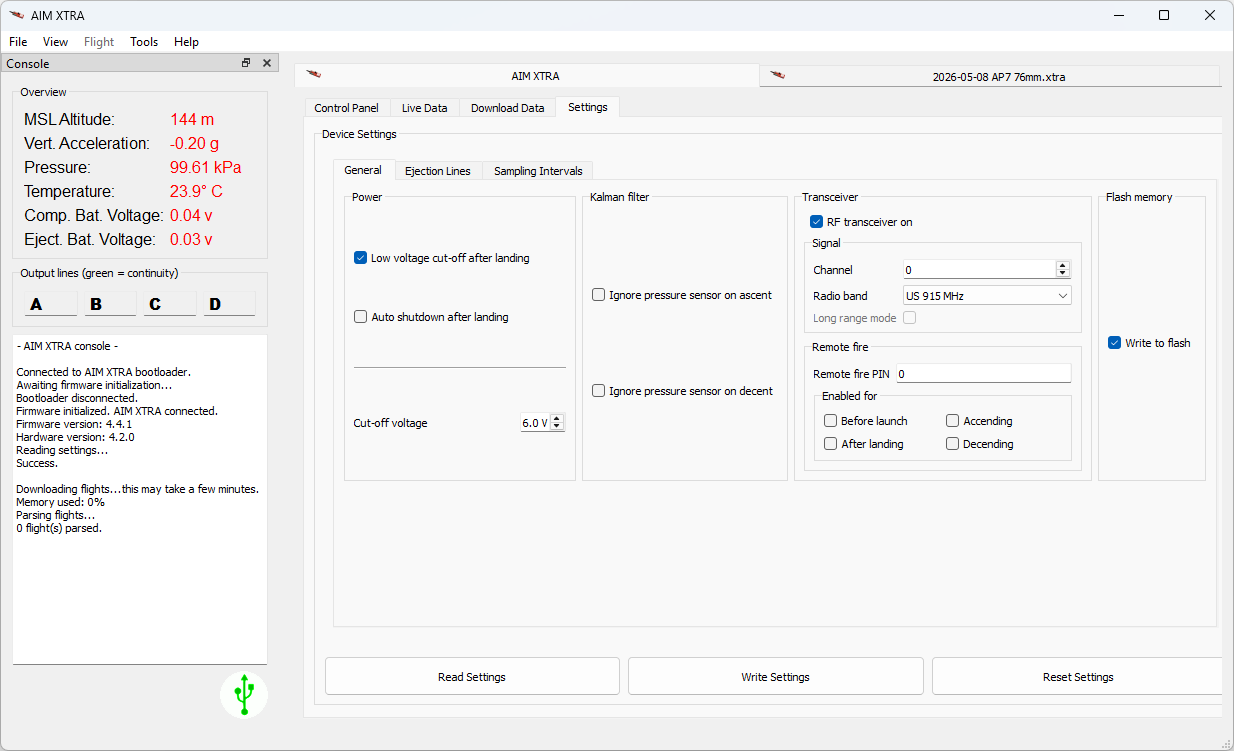Screen dimensions: 1234x751
Task: Click the Read Settings button
Action: (x=472, y=677)
